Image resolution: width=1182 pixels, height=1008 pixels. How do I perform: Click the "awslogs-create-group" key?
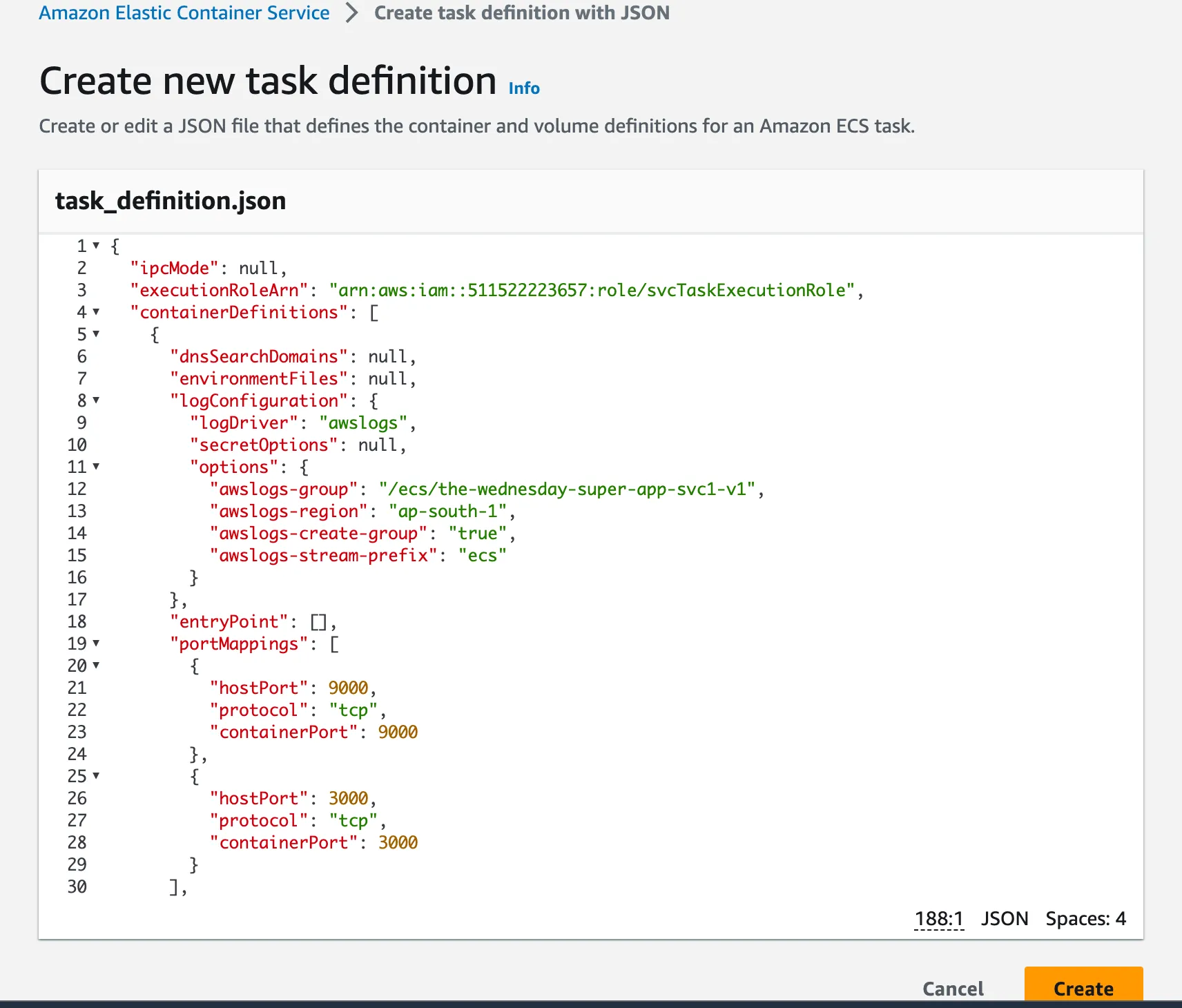(x=319, y=533)
